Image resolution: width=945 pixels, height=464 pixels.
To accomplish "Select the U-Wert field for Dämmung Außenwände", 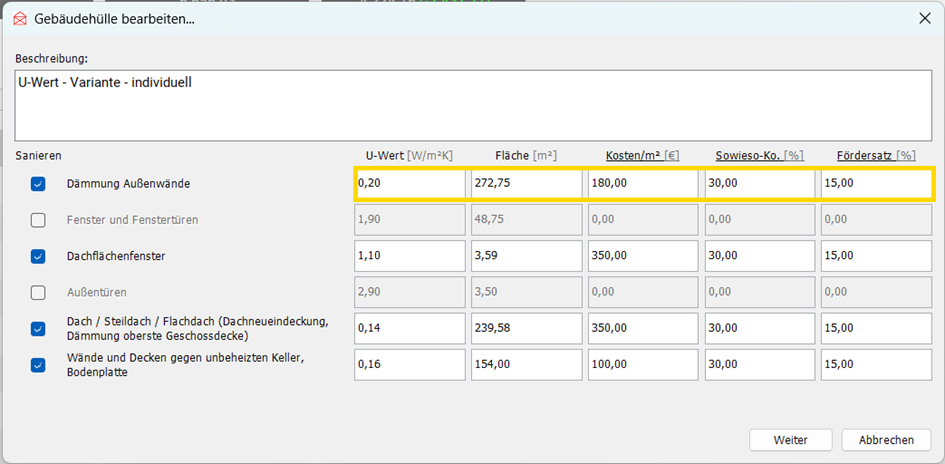I will point(409,184).
